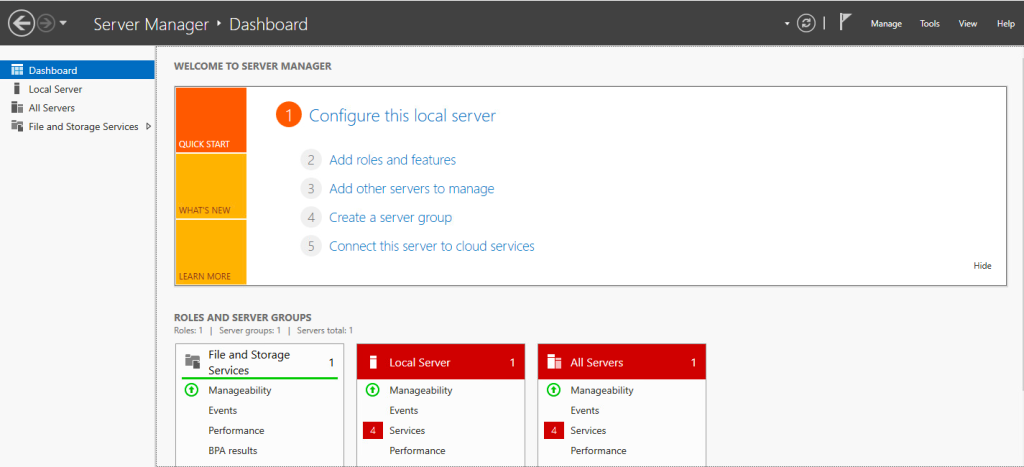Open the All Servers tile header
The height and width of the screenshot is (467, 1024).
pos(622,362)
